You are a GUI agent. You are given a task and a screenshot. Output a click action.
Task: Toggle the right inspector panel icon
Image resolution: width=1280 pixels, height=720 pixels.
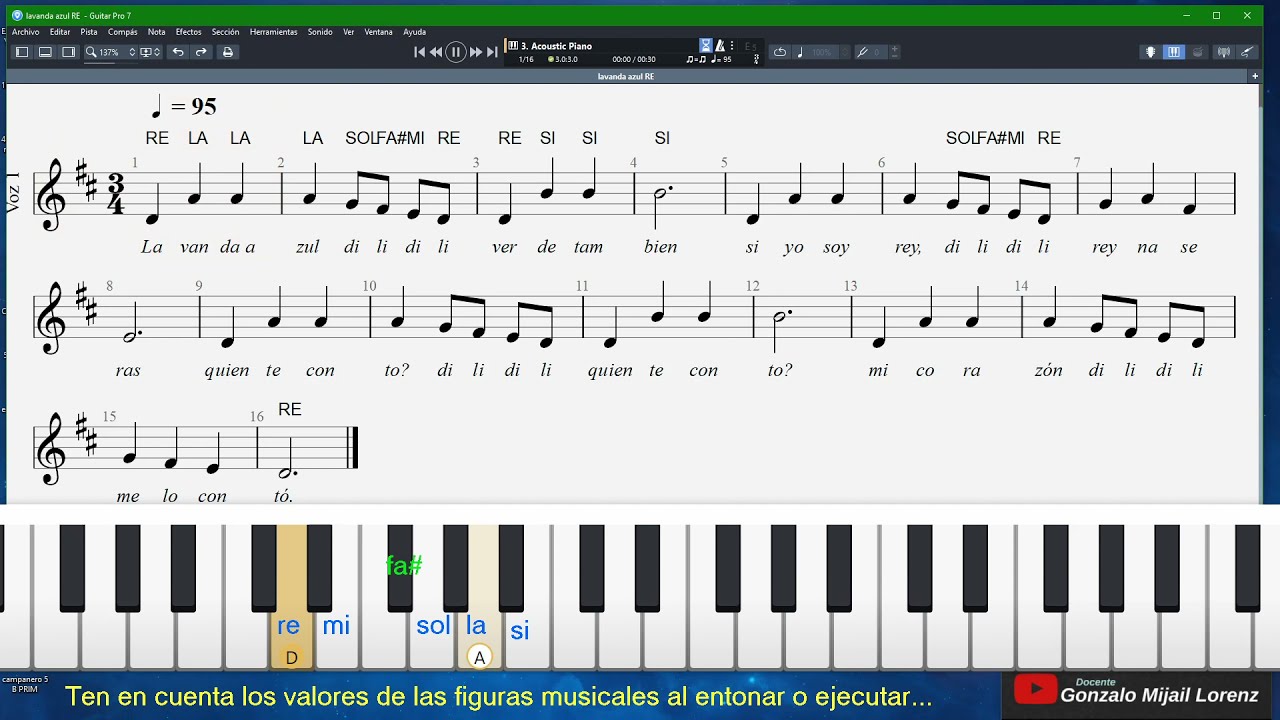click(x=68, y=52)
